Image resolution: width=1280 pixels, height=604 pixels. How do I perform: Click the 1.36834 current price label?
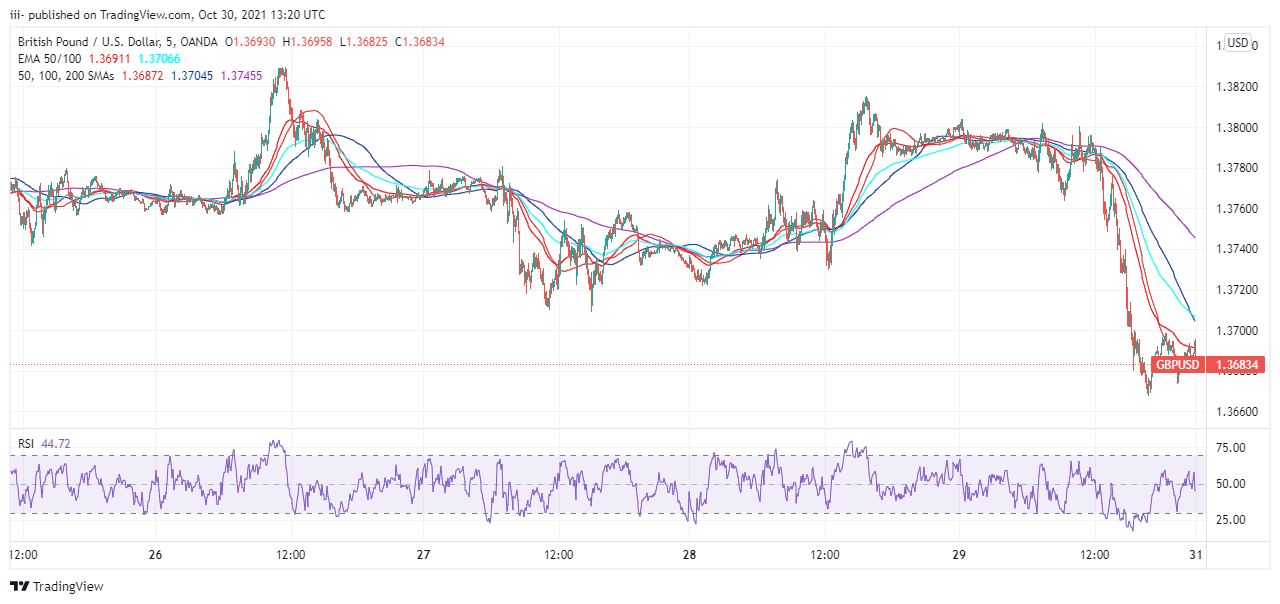click(1238, 365)
